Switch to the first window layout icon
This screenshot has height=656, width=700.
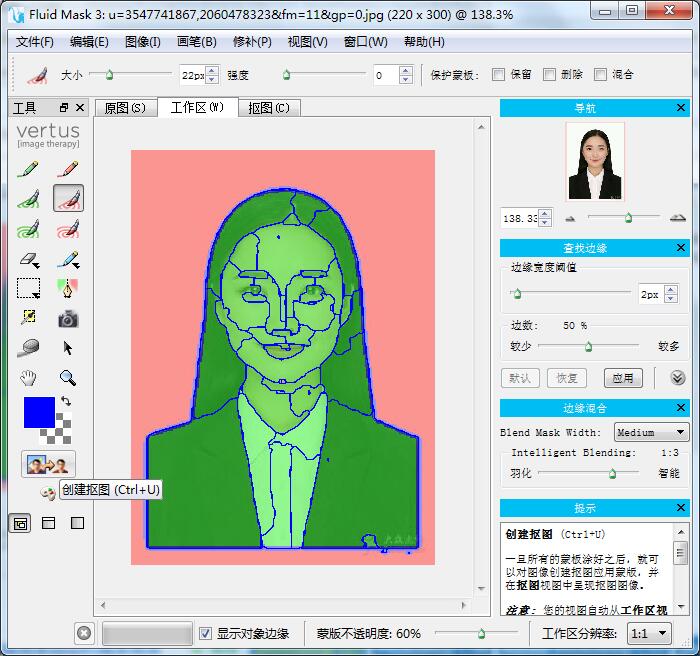[x=20, y=523]
